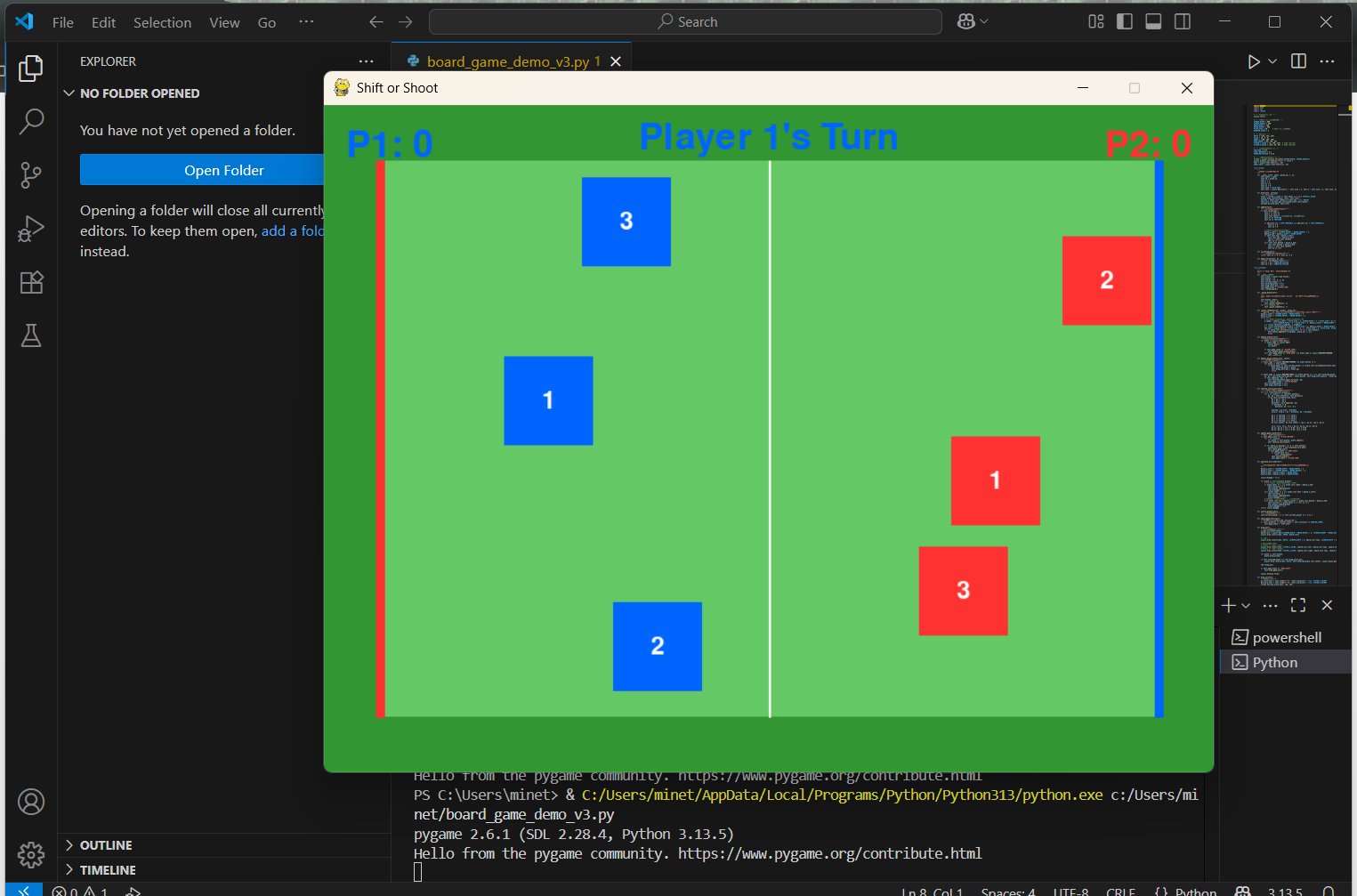Click the code minimap
The width and height of the screenshot is (1357, 896).
(x=1295, y=344)
